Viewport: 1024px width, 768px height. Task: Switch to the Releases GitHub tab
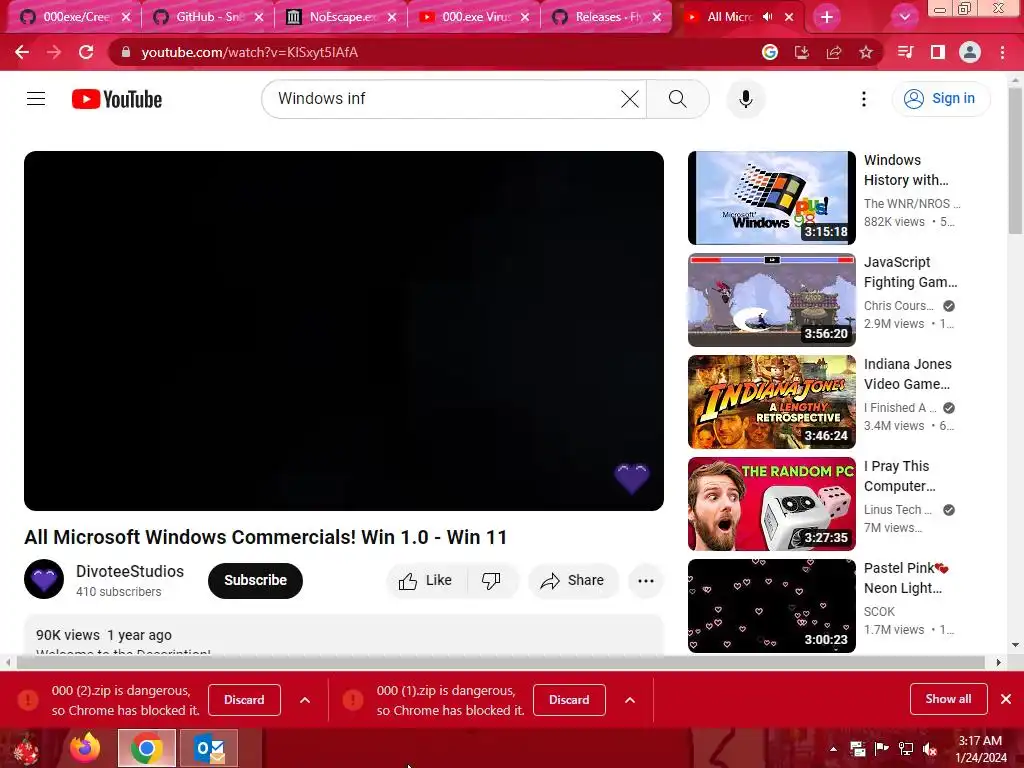607,17
